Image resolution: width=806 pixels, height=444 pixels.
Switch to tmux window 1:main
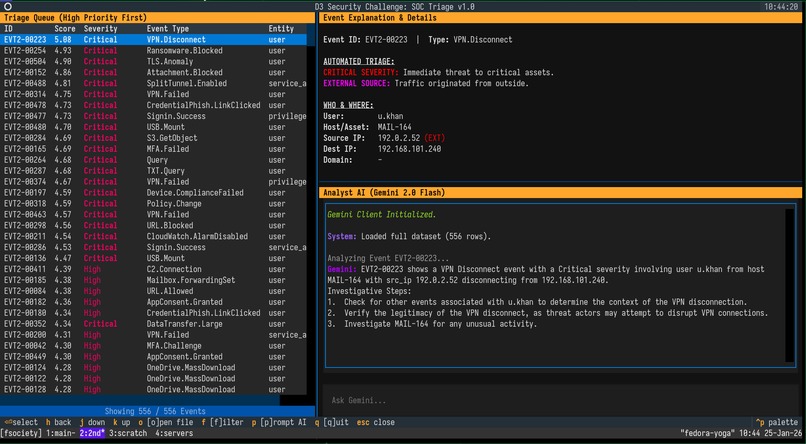click(61, 433)
